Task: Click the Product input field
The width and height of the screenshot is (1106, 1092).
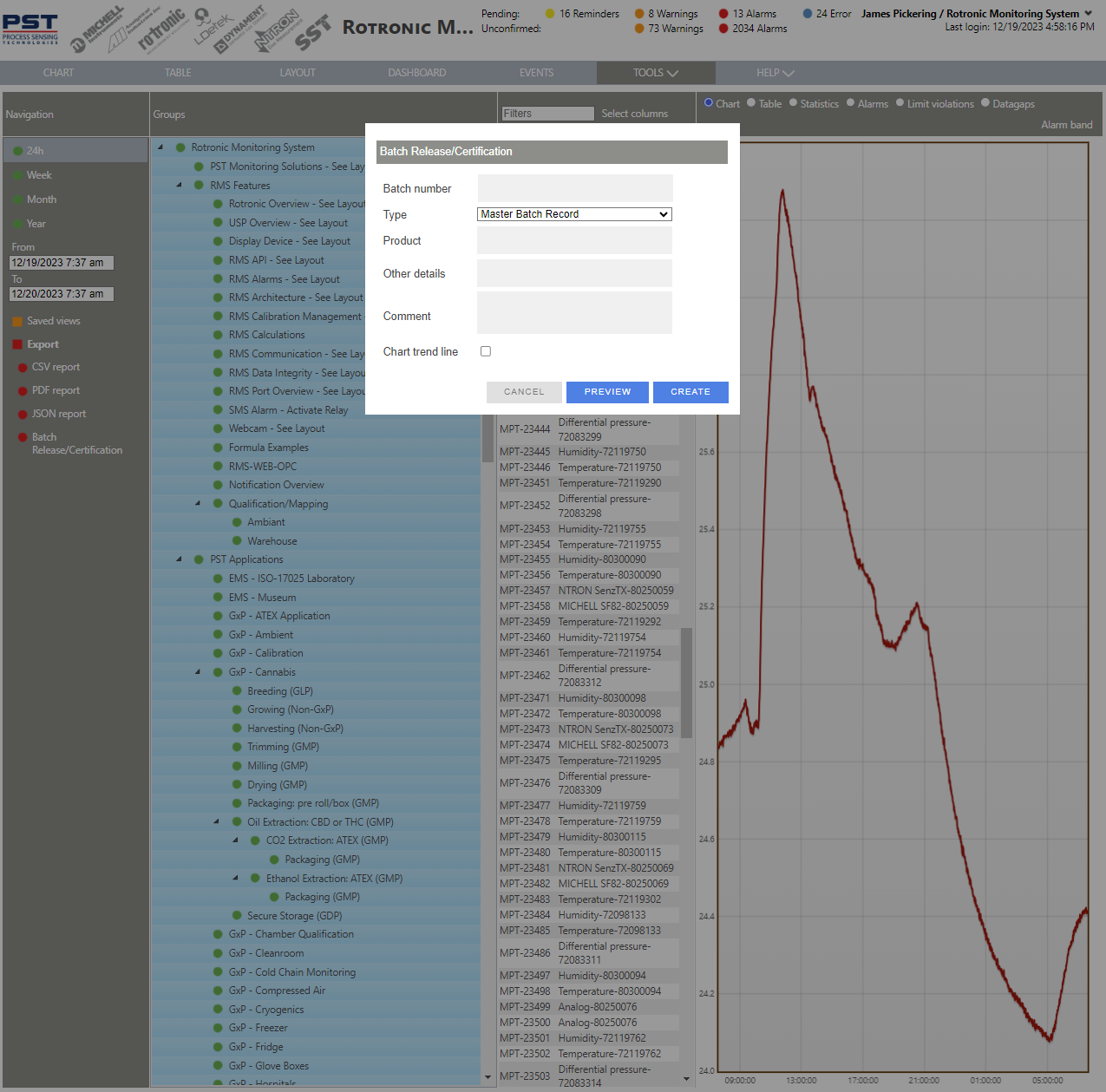Action: click(x=574, y=240)
